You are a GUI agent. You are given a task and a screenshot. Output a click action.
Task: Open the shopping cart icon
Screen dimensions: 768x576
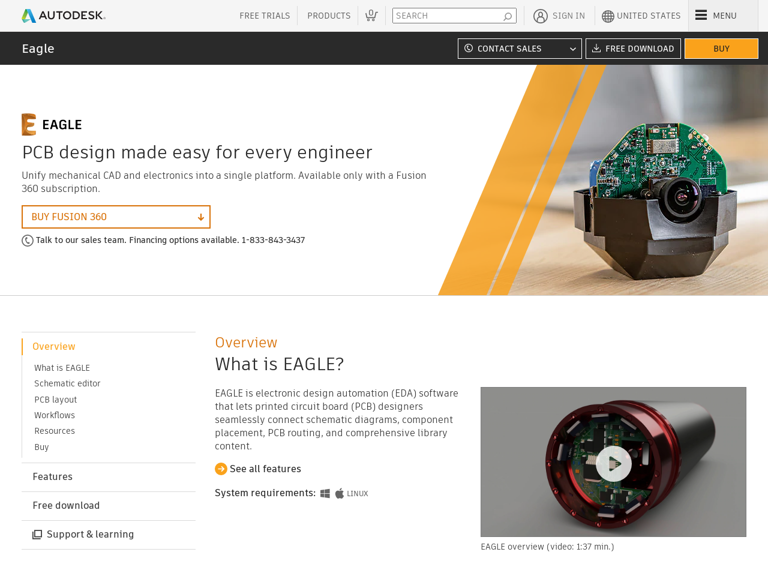[371, 16]
